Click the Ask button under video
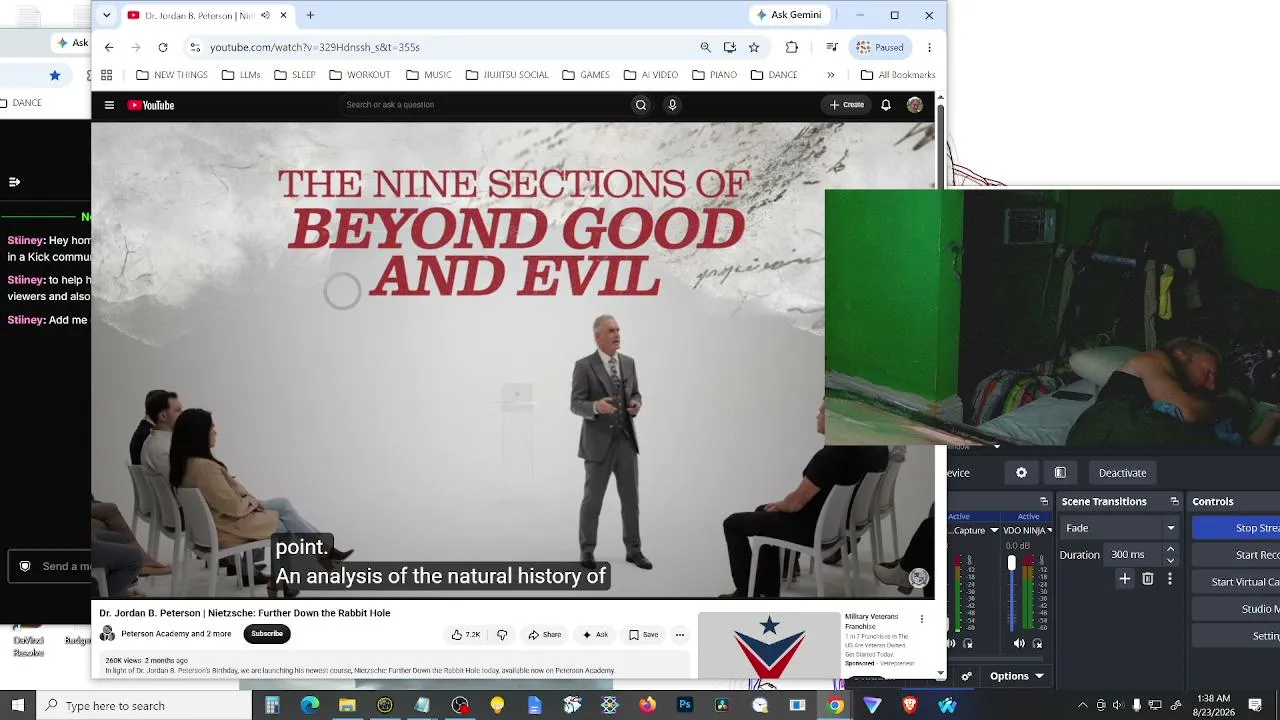Viewport: 1280px width, 720px height. point(595,634)
